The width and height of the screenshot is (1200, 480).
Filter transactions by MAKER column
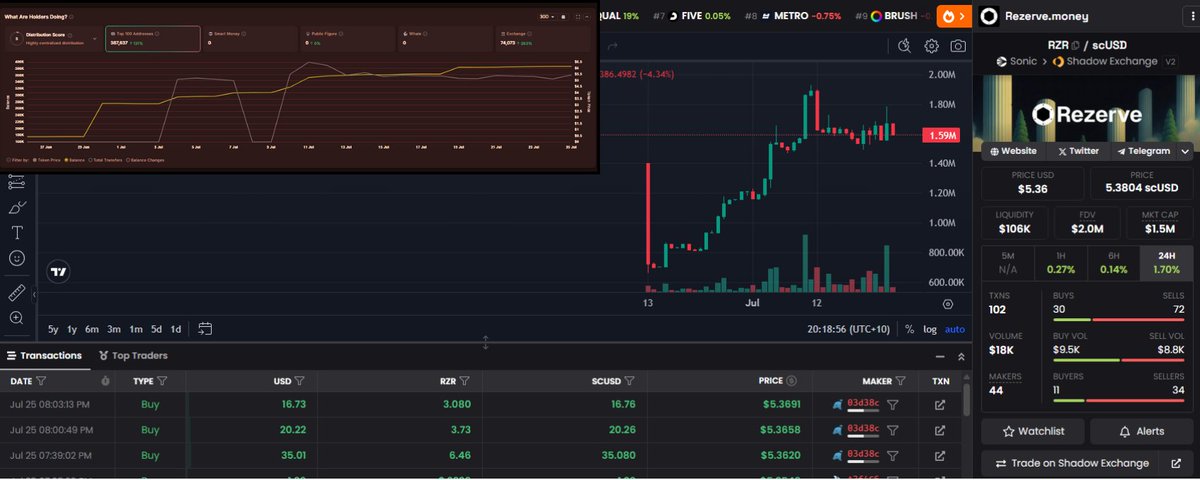coord(899,381)
